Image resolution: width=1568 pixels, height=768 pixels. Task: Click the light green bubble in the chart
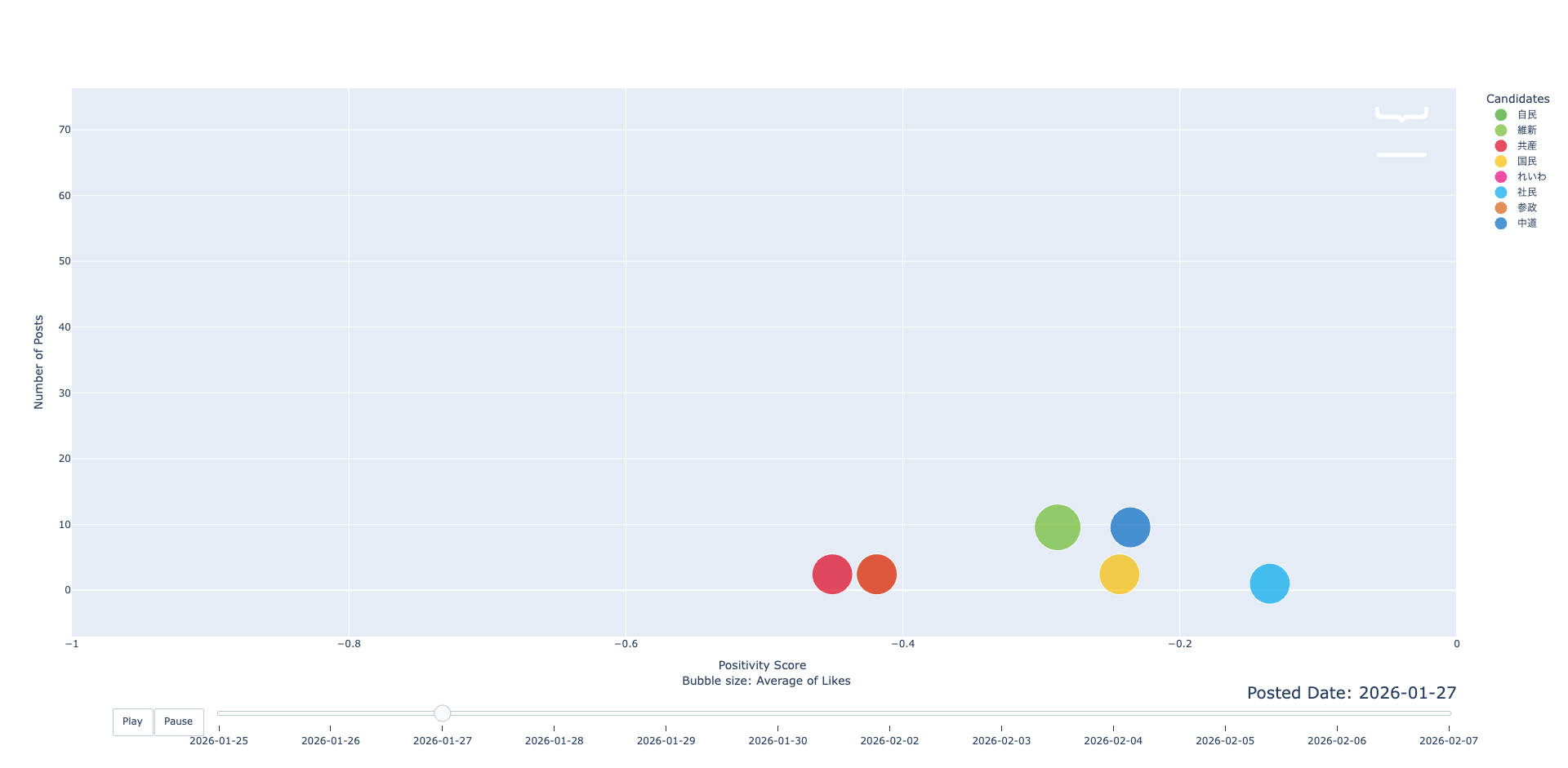[x=1057, y=527]
